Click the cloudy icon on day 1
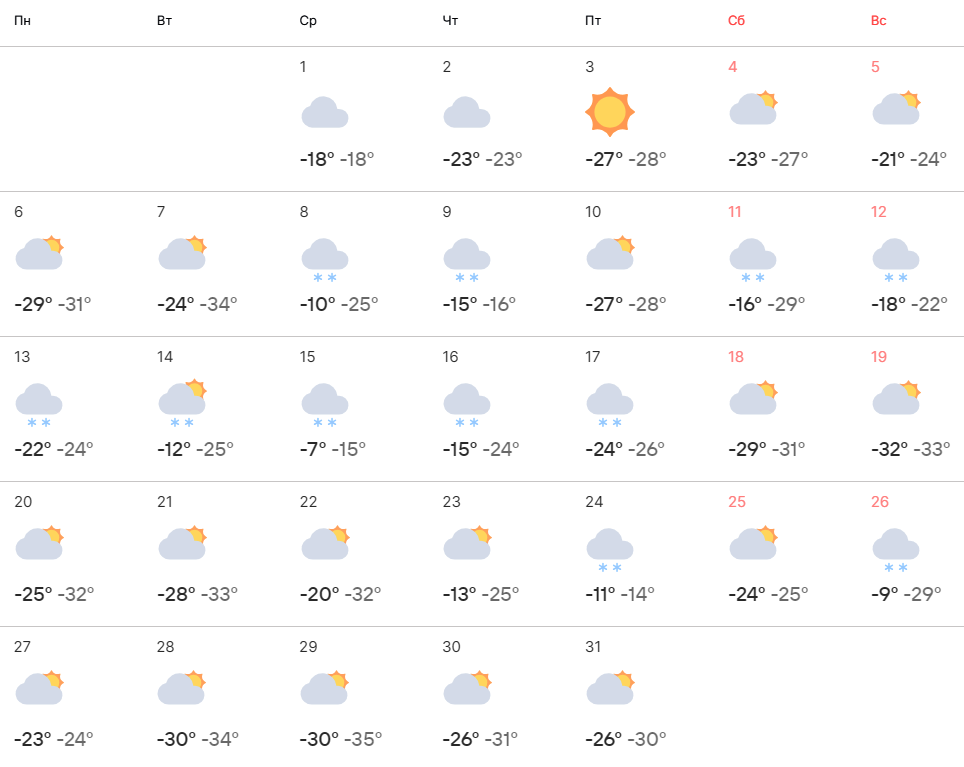This screenshot has height=767, width=964. pyautogui.click(x=324, y=112)
